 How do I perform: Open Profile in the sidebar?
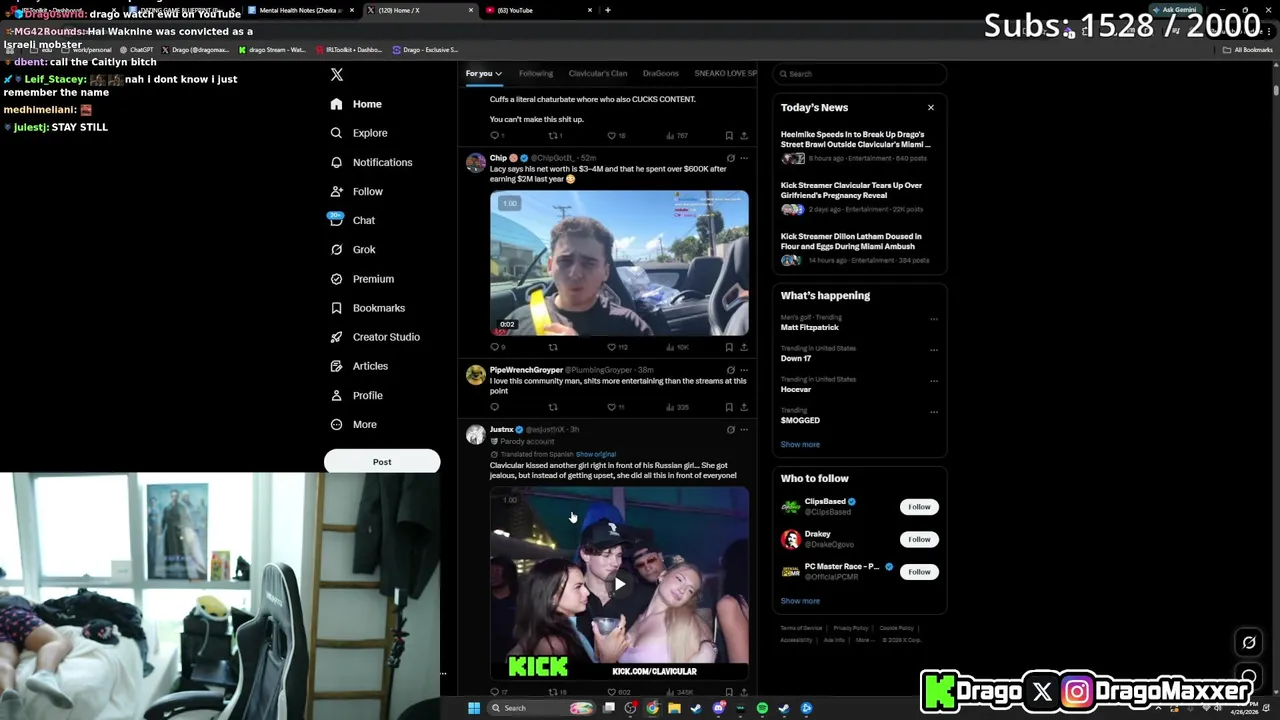click(x=357, y=395)
